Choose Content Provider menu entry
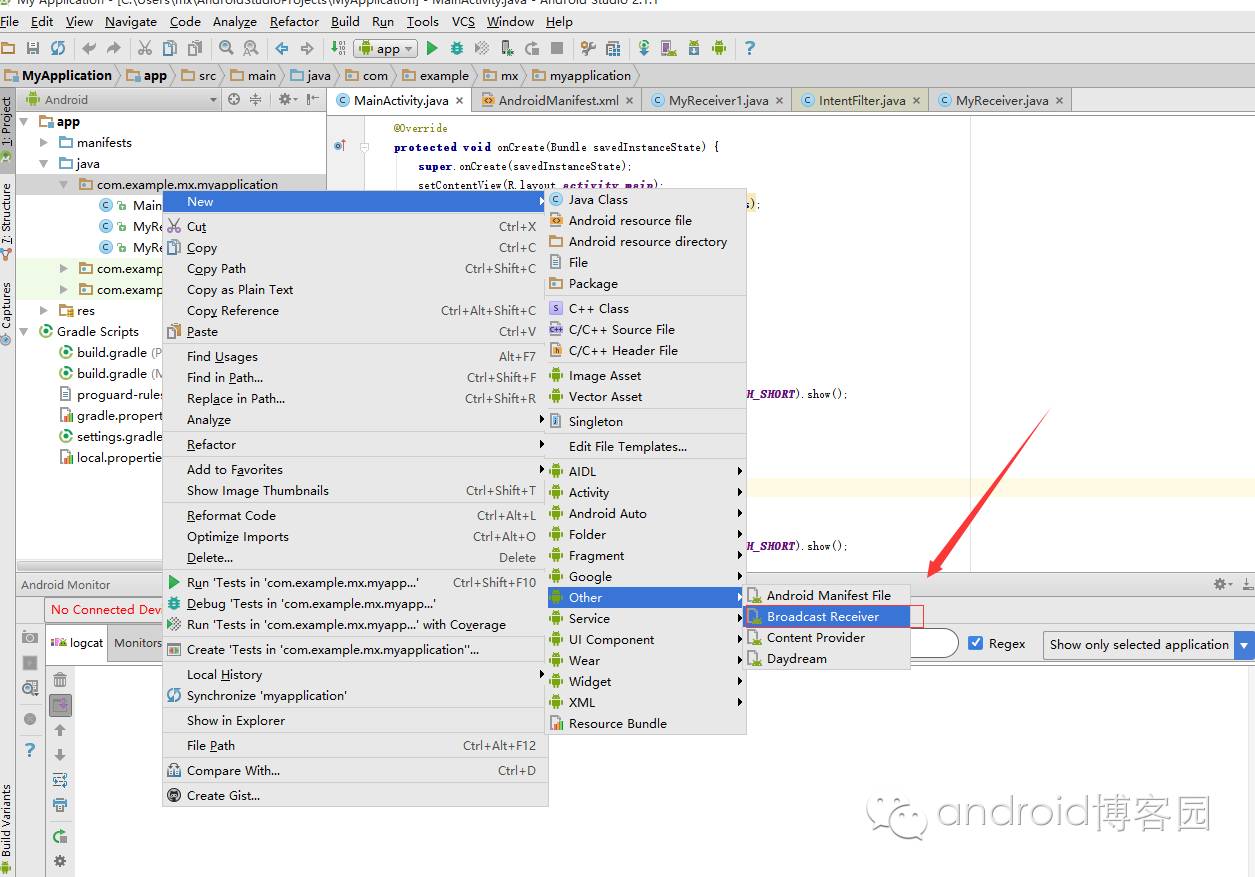 click(827, 637)
